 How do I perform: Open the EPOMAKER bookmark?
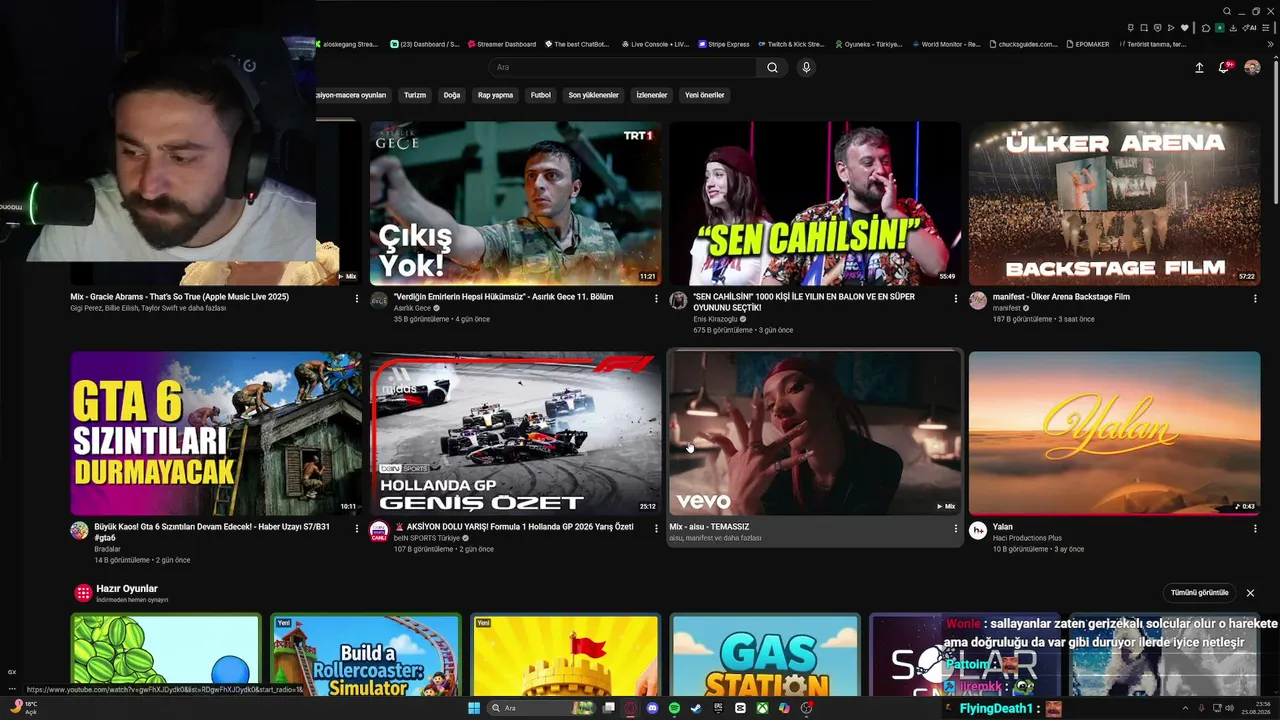point(1088,44)
